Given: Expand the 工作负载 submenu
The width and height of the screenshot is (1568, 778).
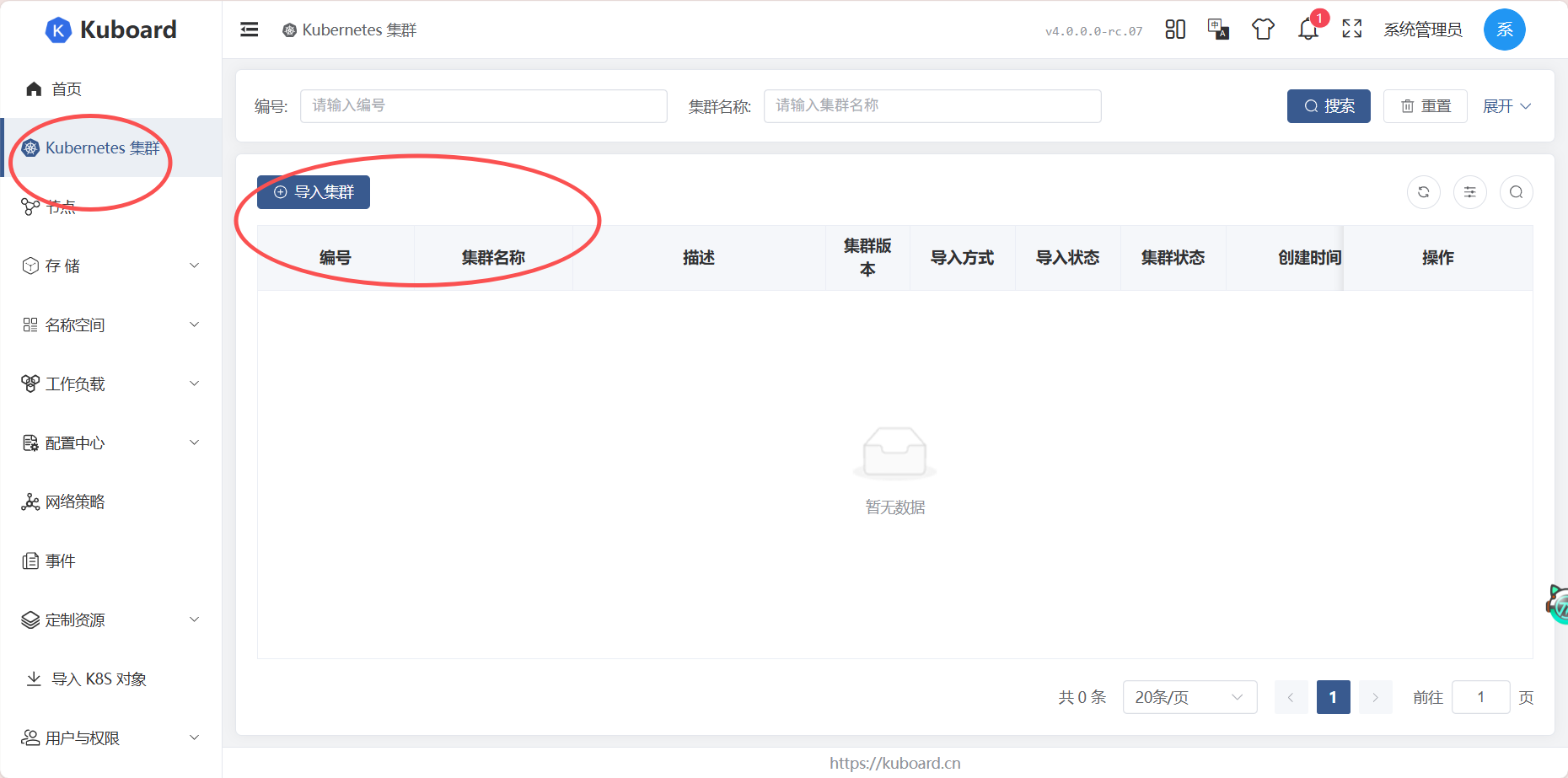Looking at the screenshot, I should [111, 384].
